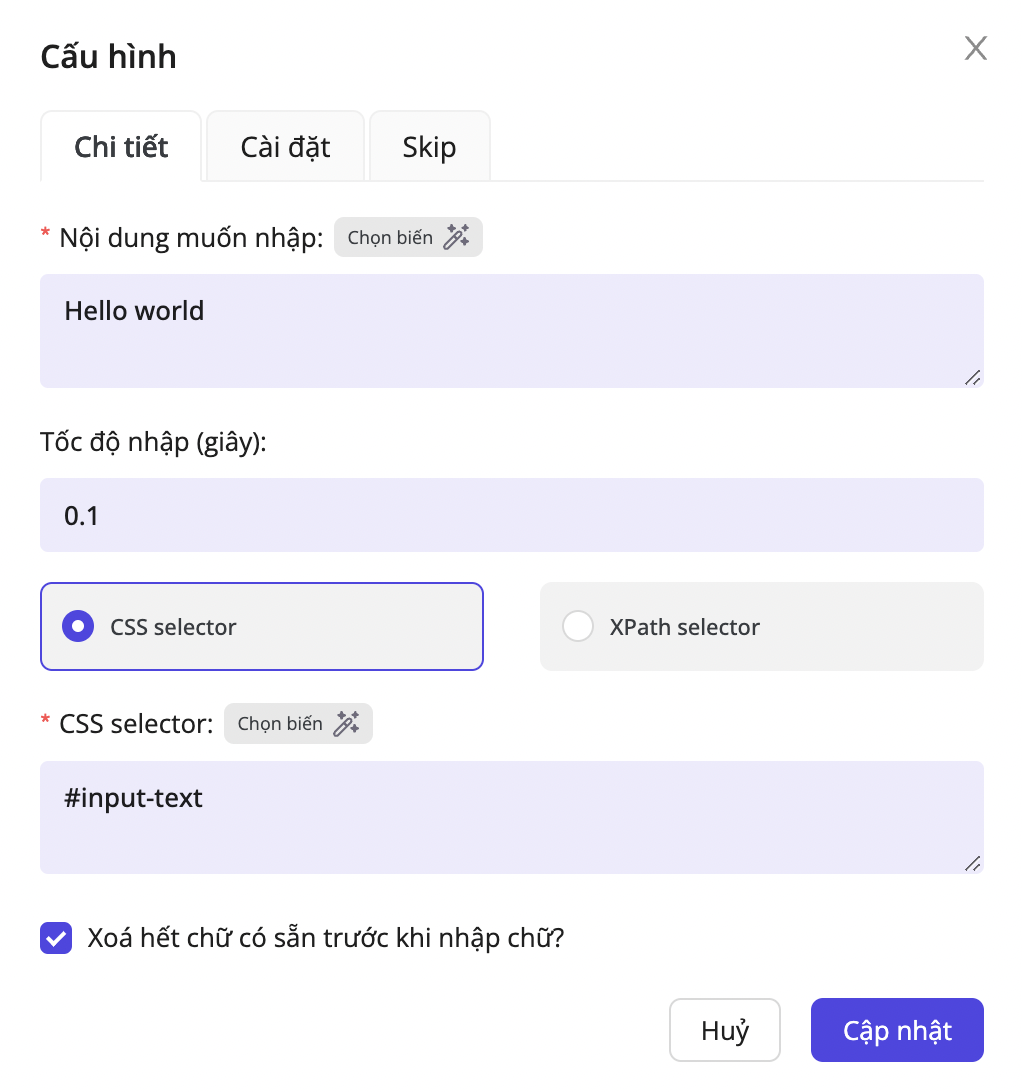Close the Cấu hình dialog
This screenshot has height=1092, width=1022.
point(975,48)
